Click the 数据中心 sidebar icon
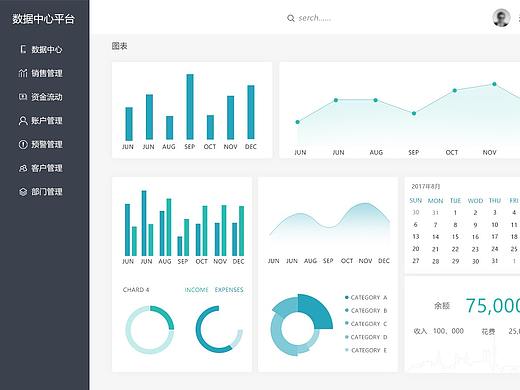 (23, 49)
